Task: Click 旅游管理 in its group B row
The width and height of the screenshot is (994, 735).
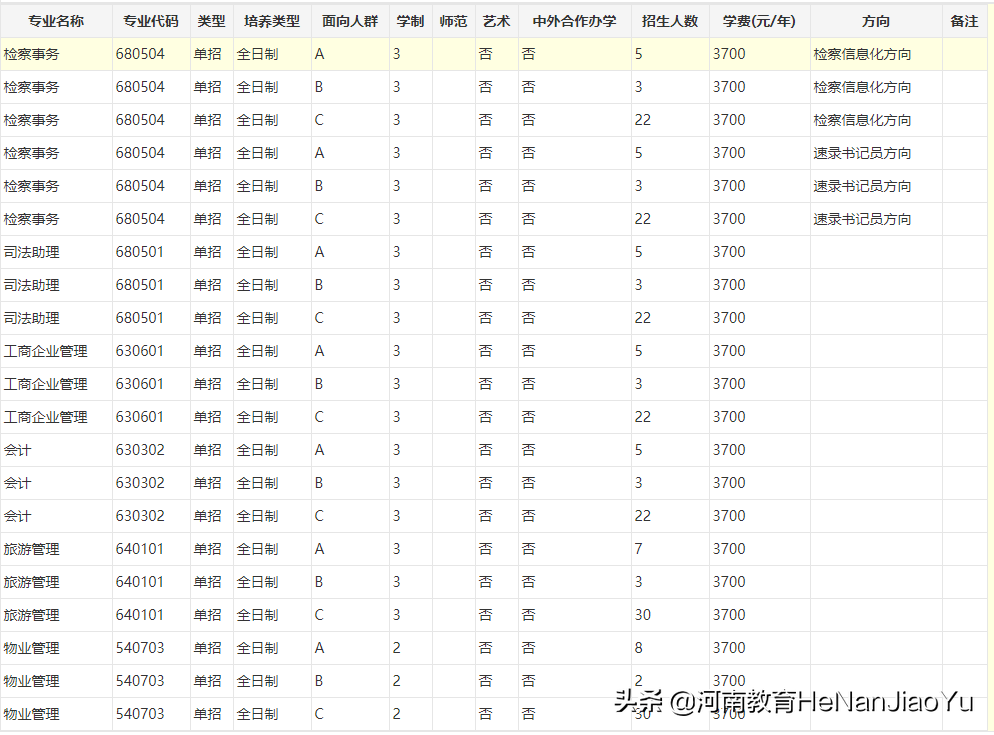Action: (x=31, y=582)
